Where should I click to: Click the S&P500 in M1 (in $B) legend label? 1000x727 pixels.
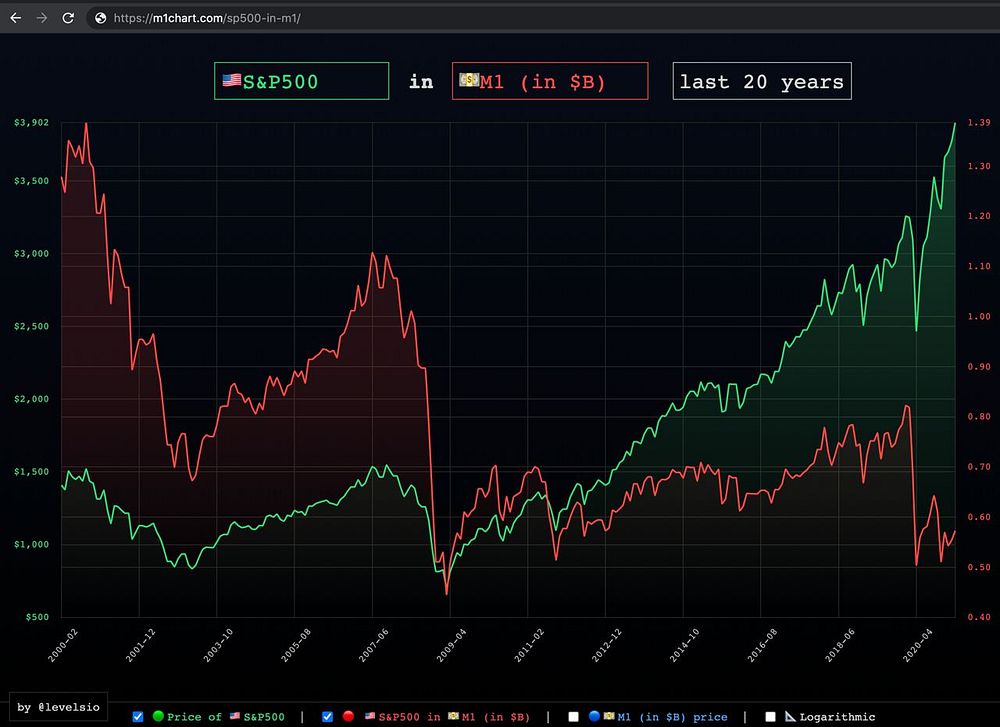tap(447, 717)
